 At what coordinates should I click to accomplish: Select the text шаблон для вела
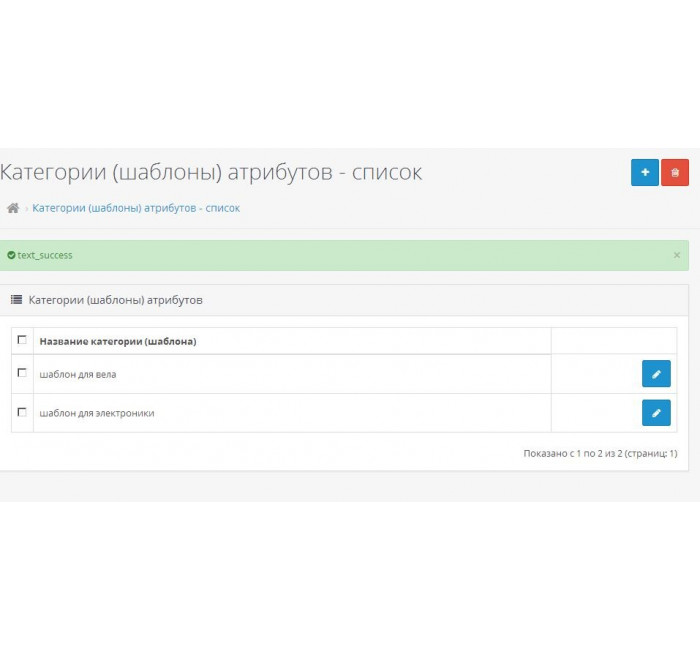point(78,375)
